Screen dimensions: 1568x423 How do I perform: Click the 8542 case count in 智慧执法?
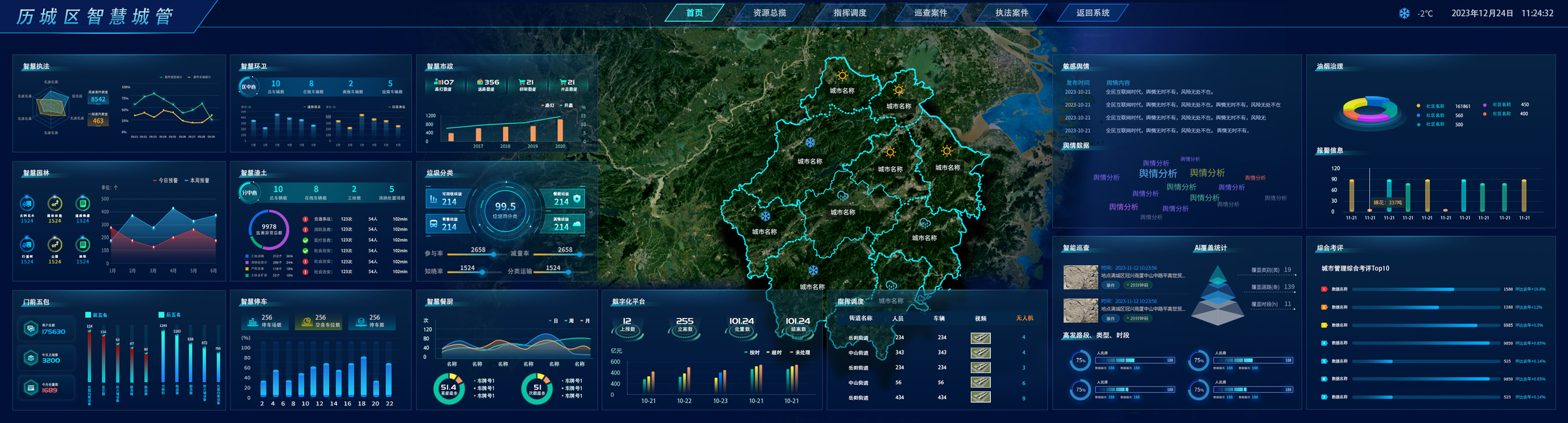(98, 99)
